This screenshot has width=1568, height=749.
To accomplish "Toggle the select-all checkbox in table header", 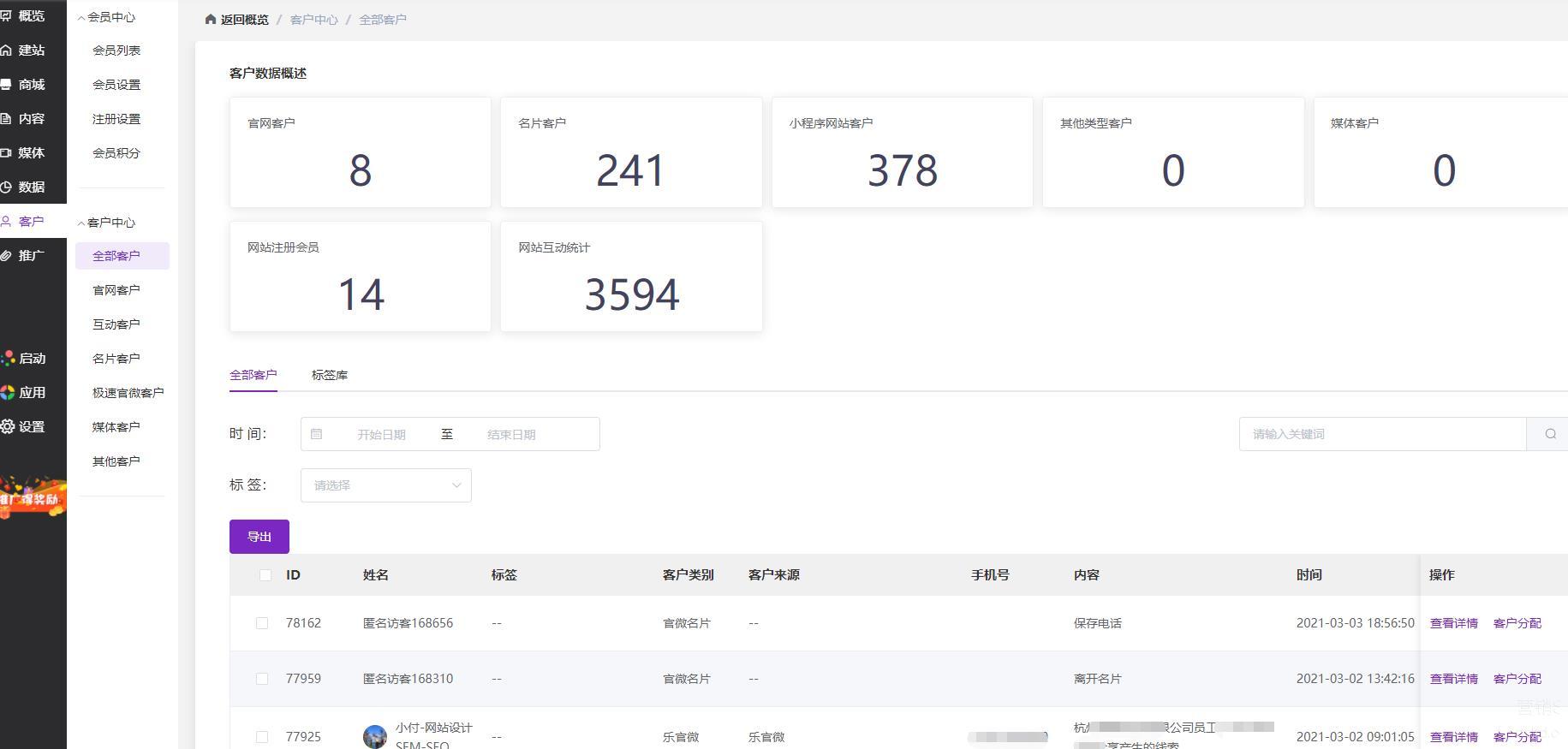I will [x=265, y=575].
